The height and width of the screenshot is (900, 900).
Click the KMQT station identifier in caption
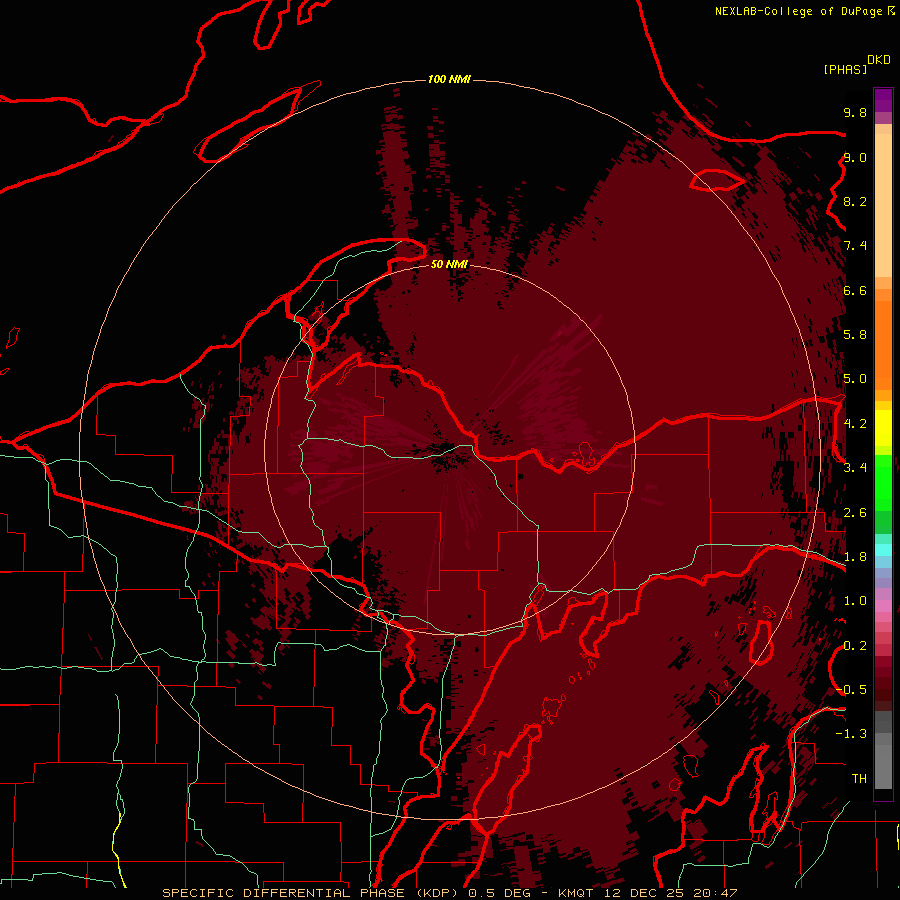[577, 893]
